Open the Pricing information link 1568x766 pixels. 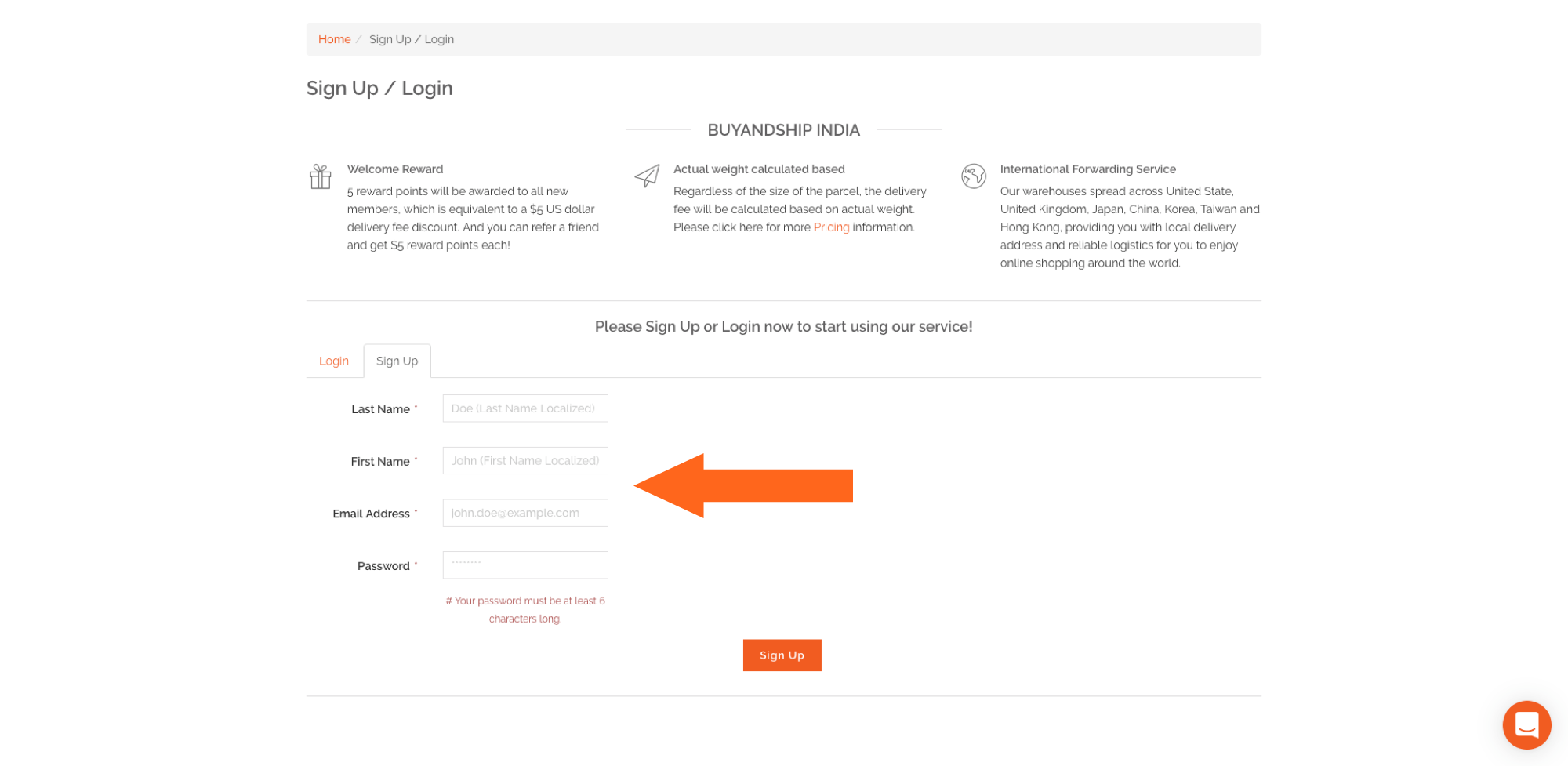(831, 227)
